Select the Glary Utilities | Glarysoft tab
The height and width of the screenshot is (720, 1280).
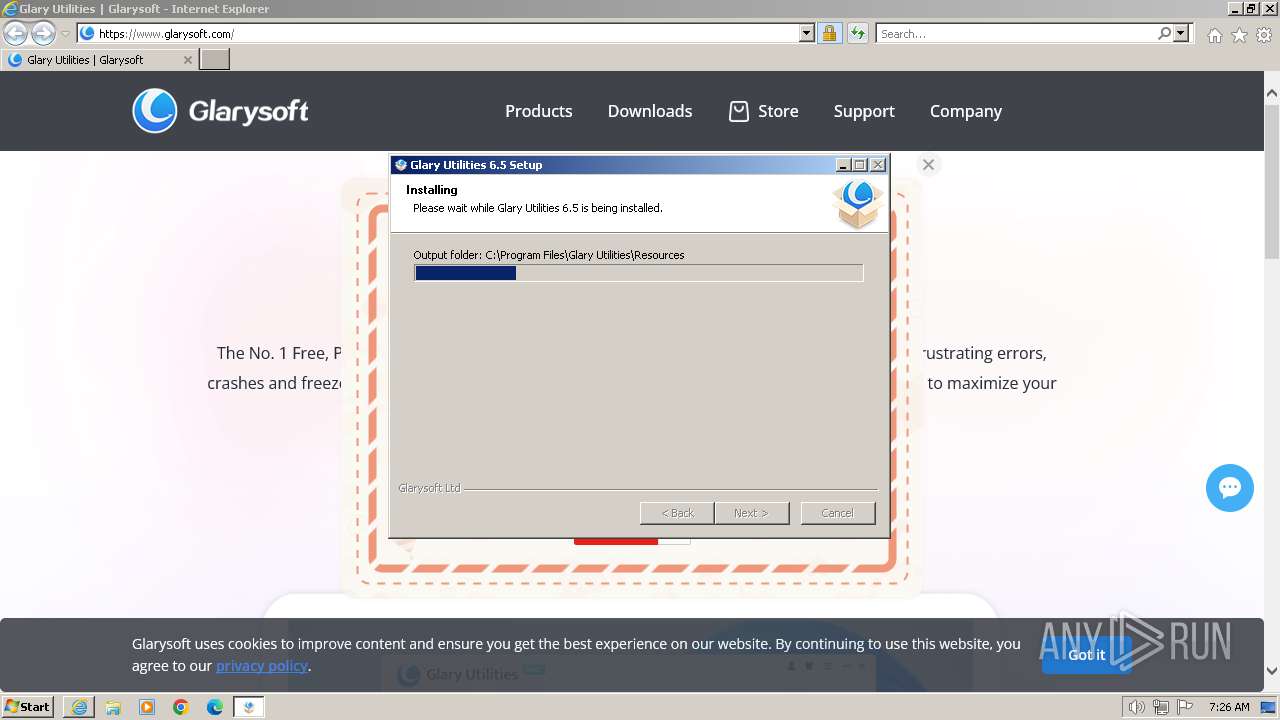(x=99, y=60)
